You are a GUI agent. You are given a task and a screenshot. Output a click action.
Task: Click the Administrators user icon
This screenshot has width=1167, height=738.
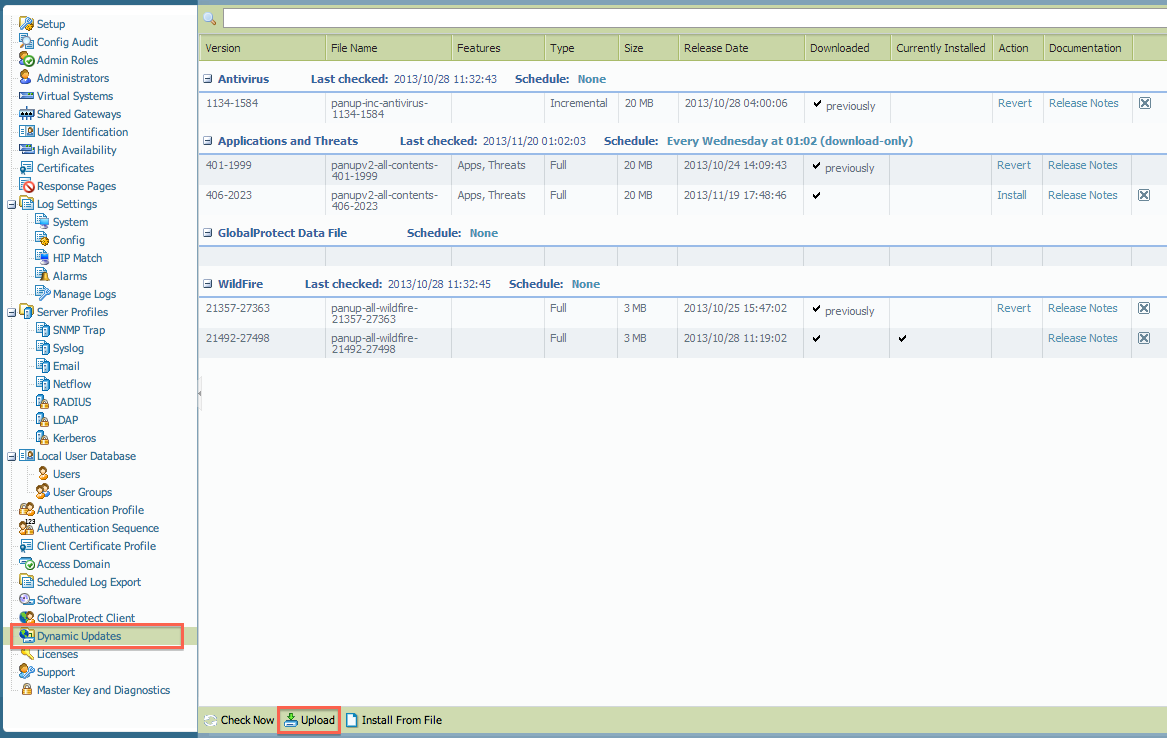point(26,77)
